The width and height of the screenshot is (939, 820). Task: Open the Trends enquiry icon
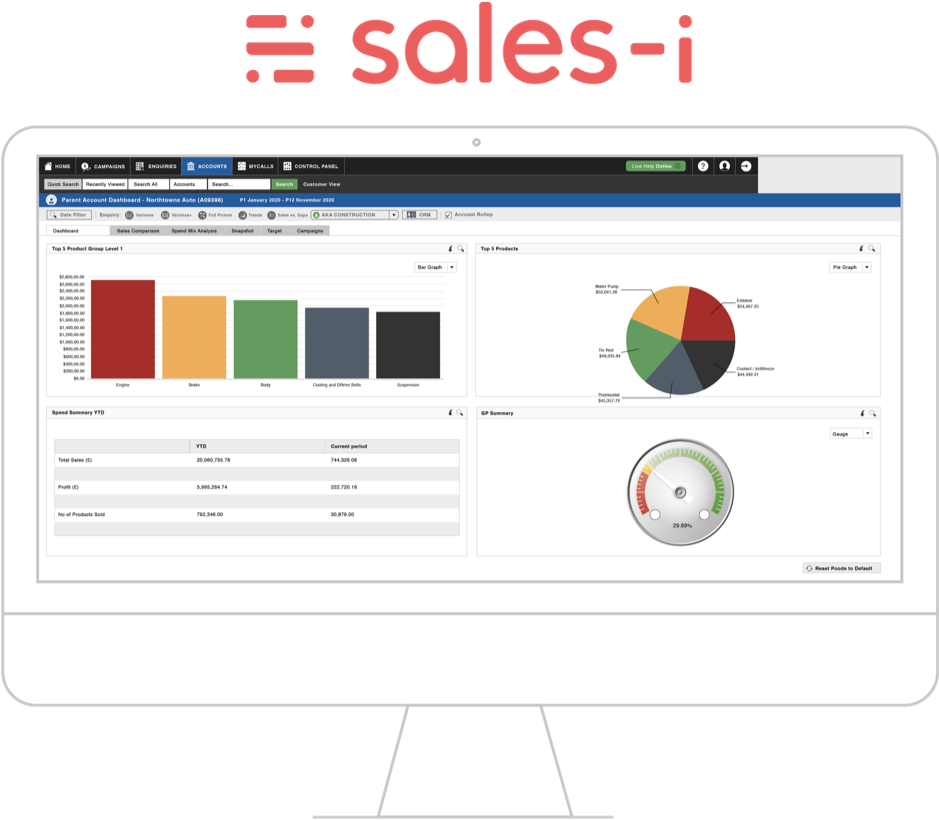point(243,215)
